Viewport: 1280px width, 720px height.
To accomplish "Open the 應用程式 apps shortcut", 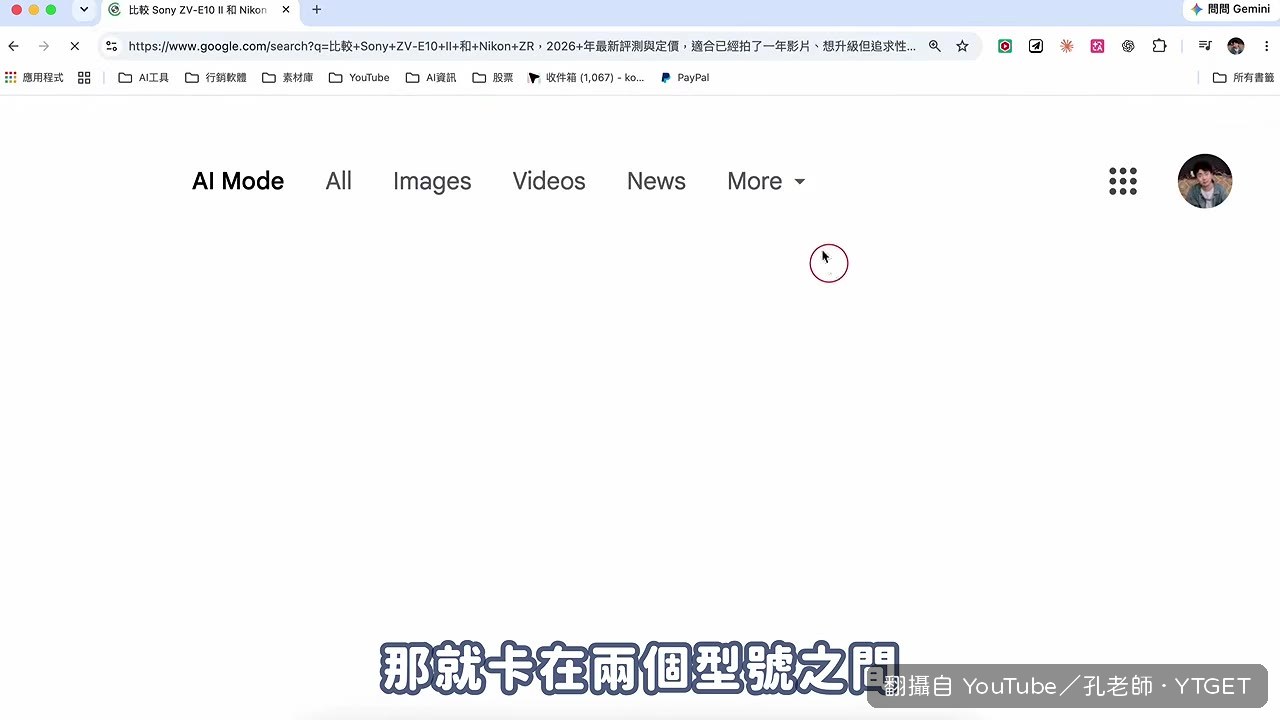I will (x=35, y=77).
